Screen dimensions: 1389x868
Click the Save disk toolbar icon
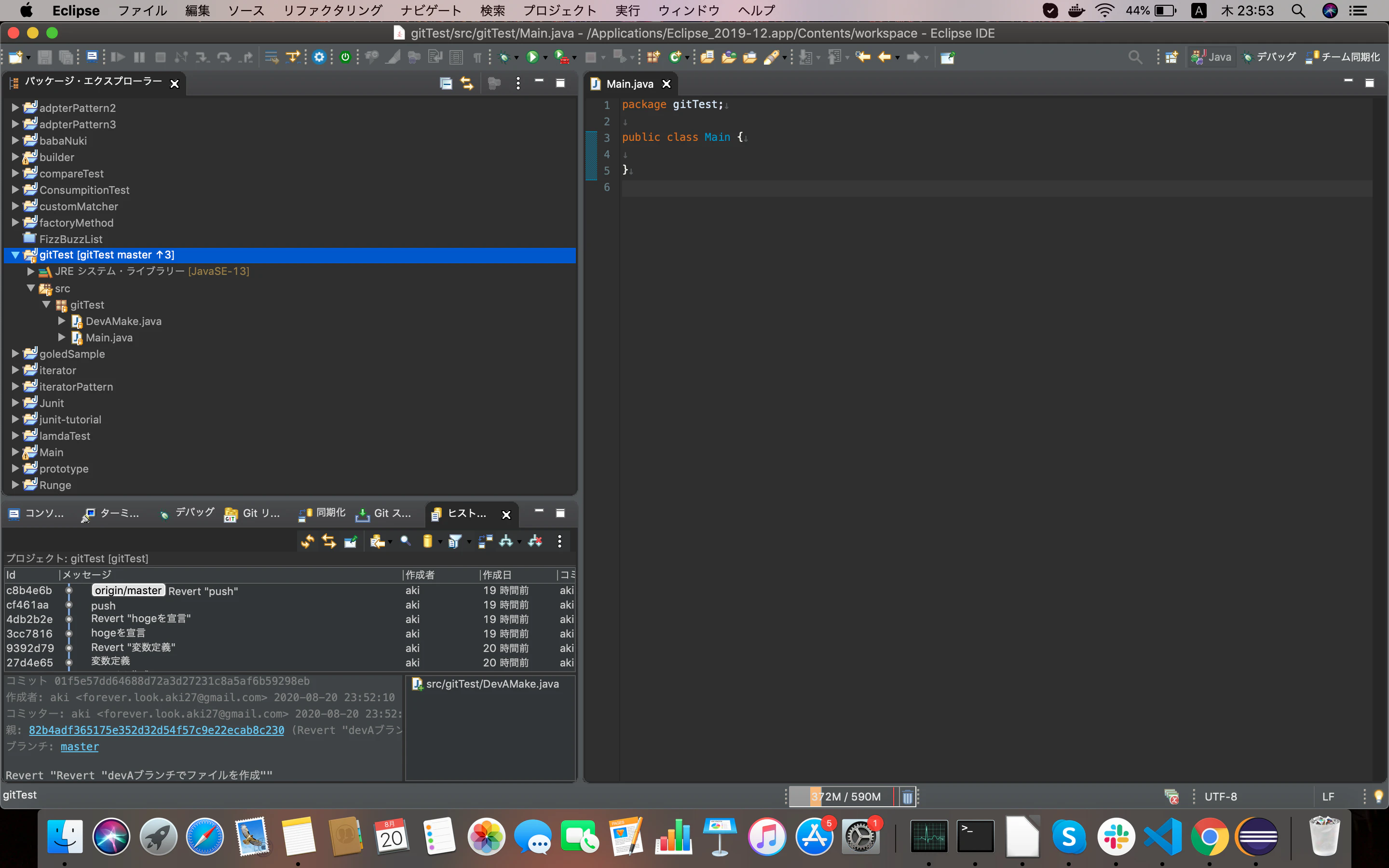[x=45, y=57]
